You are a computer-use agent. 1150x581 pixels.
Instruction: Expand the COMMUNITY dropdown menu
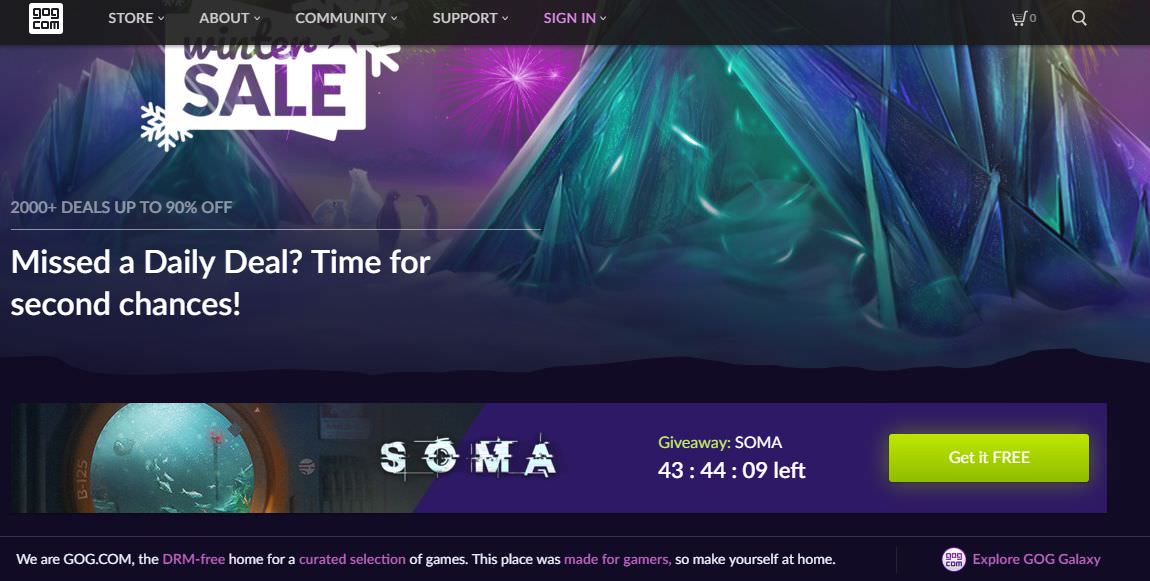pos(346,18)
